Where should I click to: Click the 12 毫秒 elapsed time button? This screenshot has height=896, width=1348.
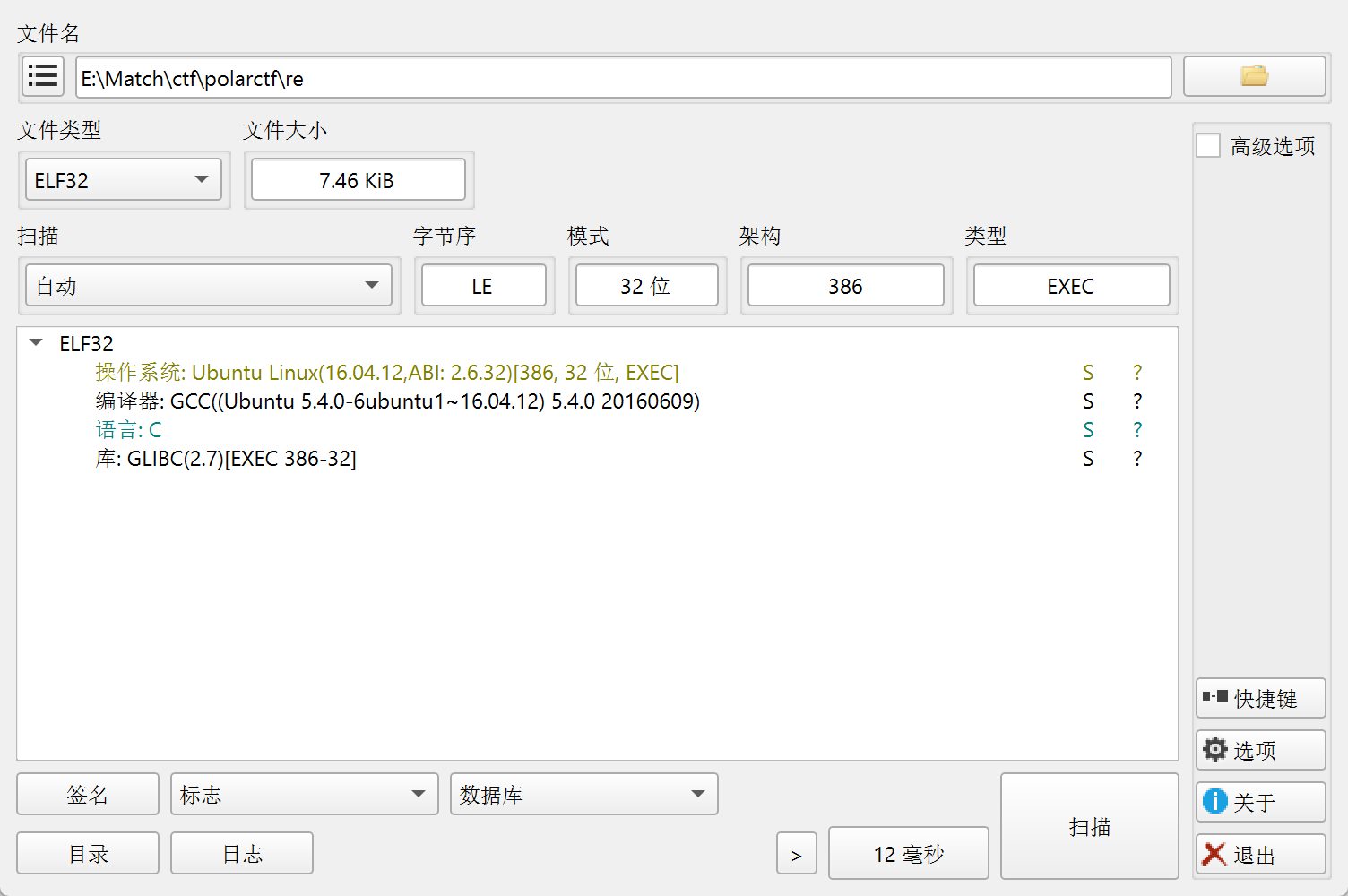pyautogui.click(x=909, y=854)
